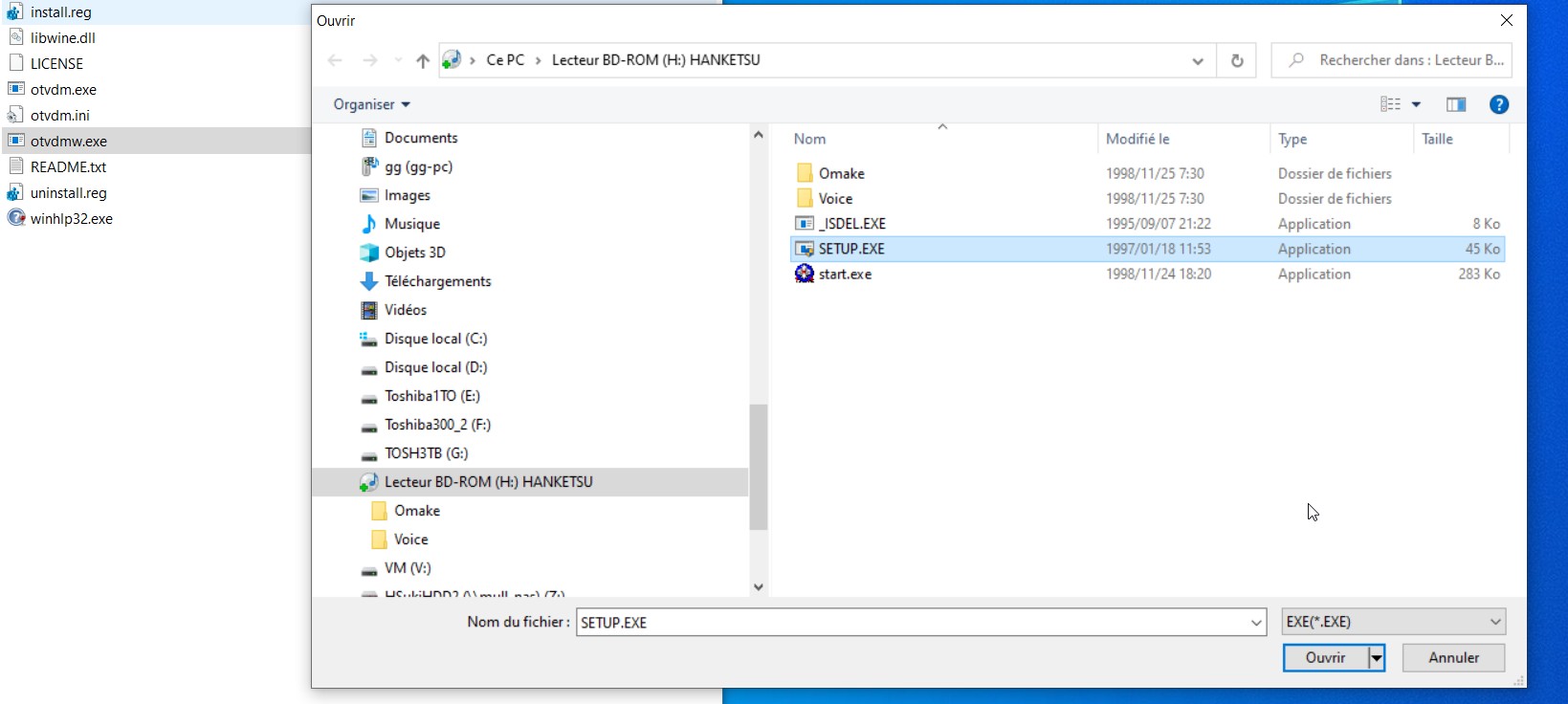Click the navigation pane scrollbar thumb

(x=759, y=467)
